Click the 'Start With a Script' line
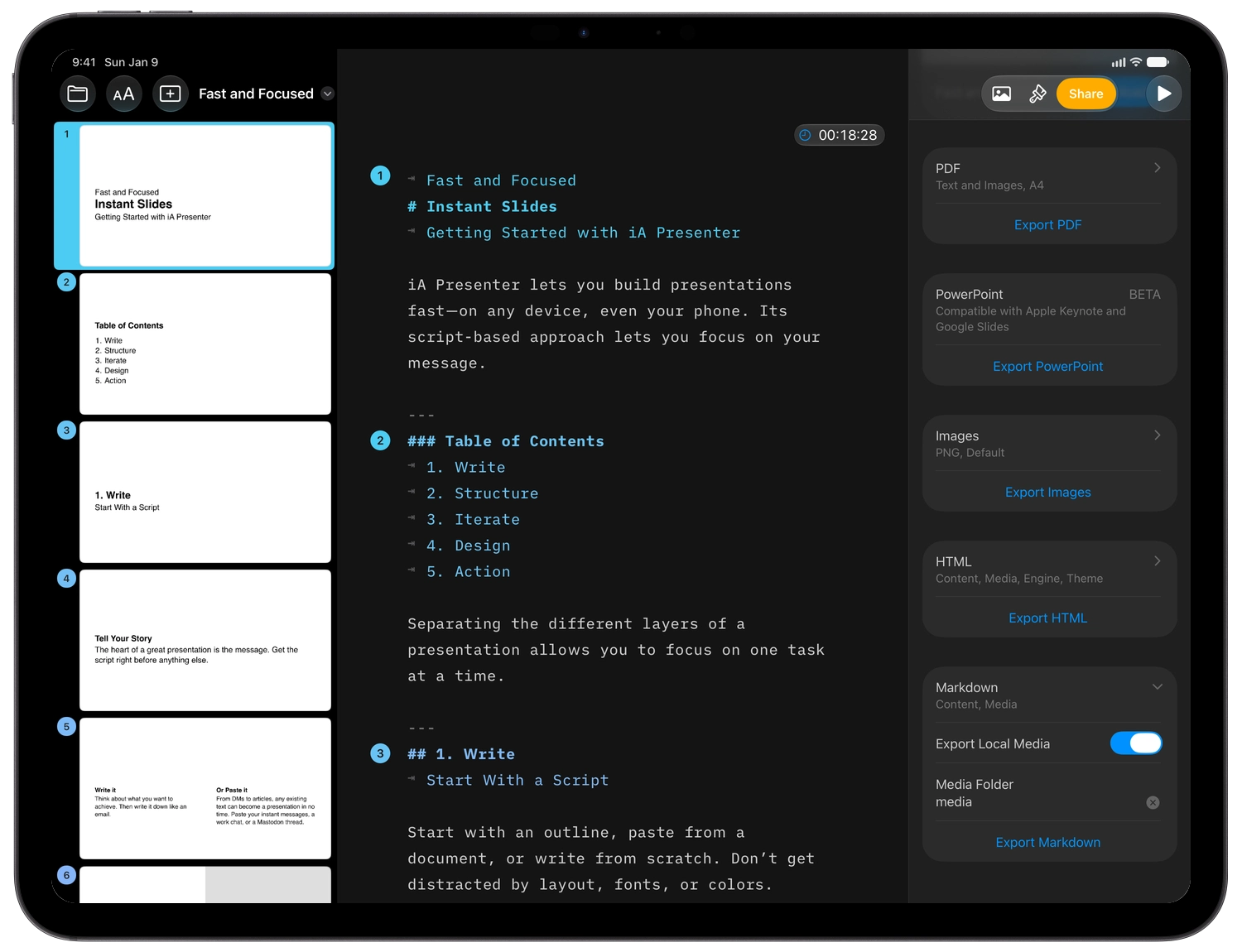This screenshot has height=952, width=1242. [x=517, y=780]
